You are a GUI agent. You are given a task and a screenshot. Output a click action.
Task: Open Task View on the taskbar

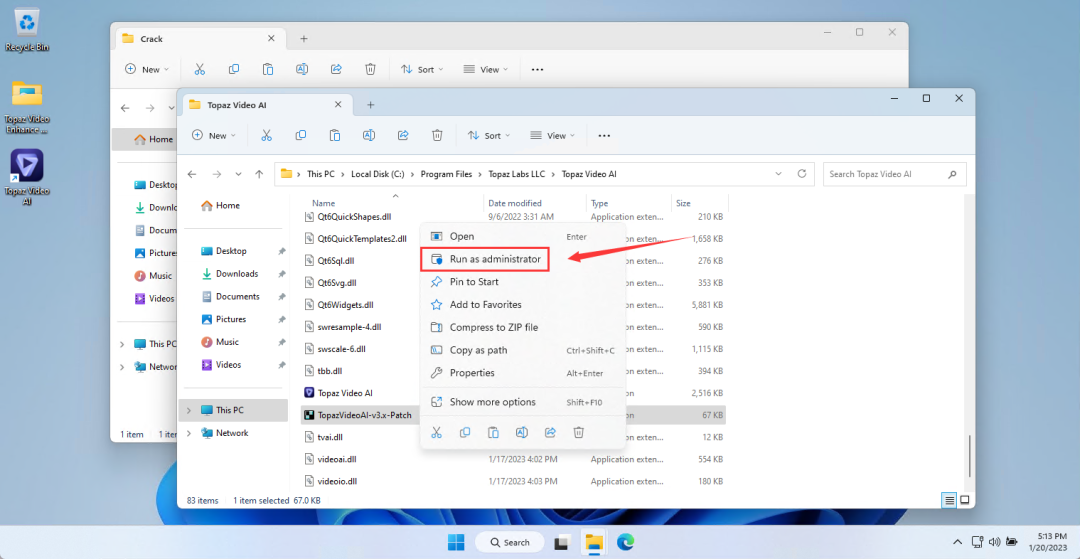pyautogui.click(x=561, y=542)
